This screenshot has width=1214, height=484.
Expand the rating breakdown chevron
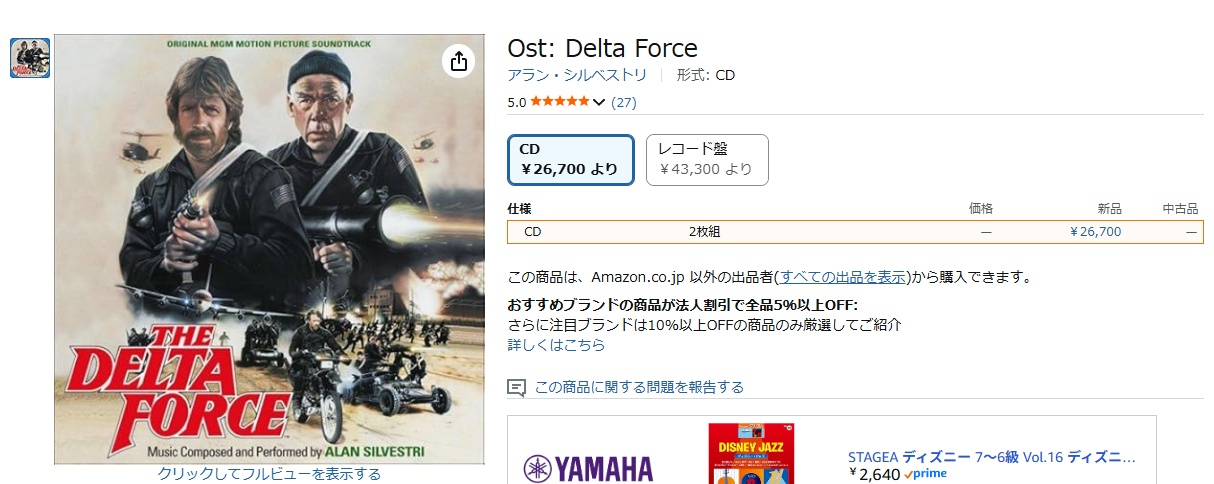(x=599, y=102)
